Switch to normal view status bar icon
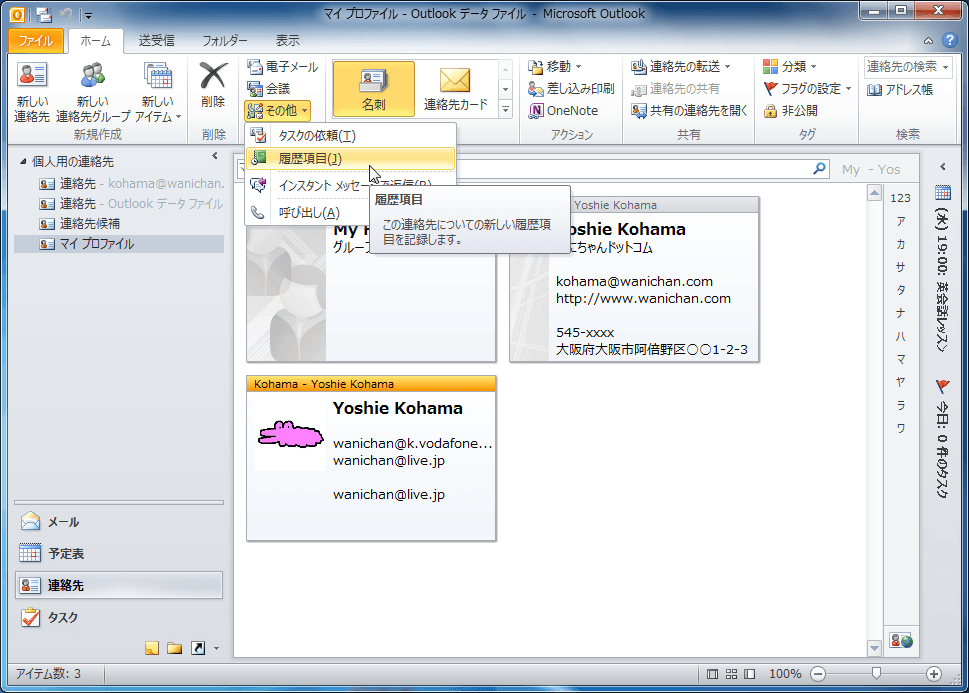This screenshot has width=969, height=693. coord(712,674)
